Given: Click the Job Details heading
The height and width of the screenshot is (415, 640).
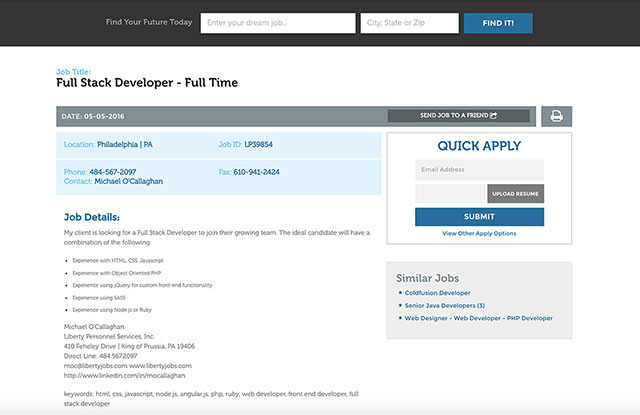Looking at the screenshot, I should click(x=92, y=216).
